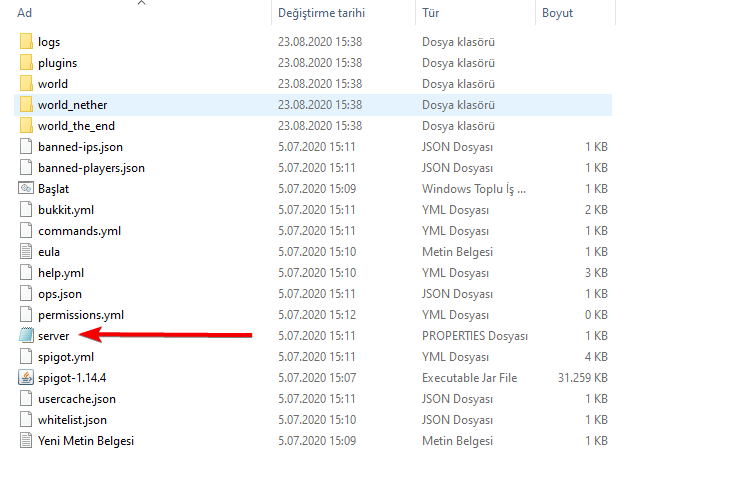
Task: Click the "PROPERTIES Dosyası" type cell
Action: pyautogui.click(x=475, y=336)
